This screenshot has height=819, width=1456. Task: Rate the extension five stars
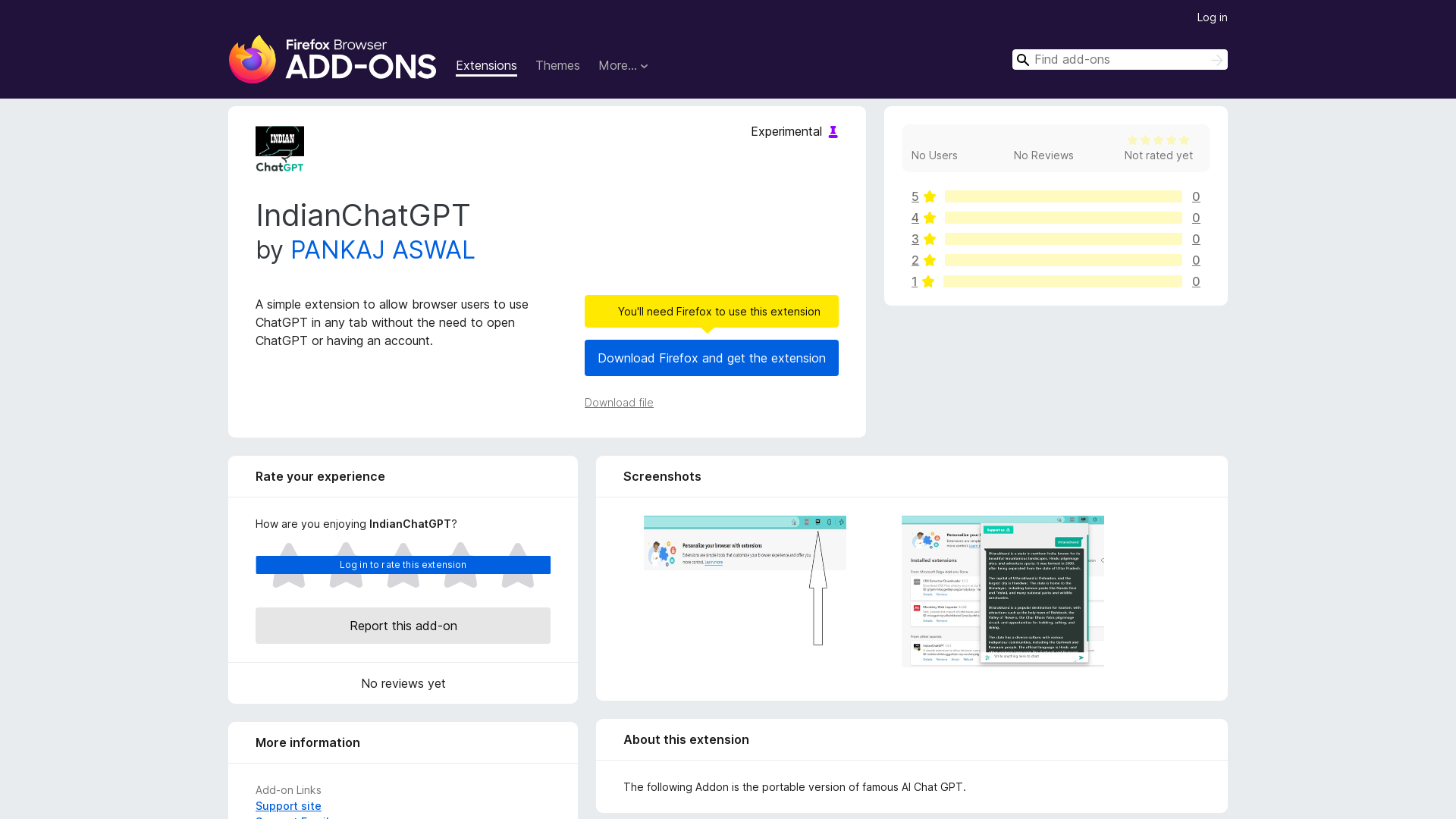coord(518,565)
